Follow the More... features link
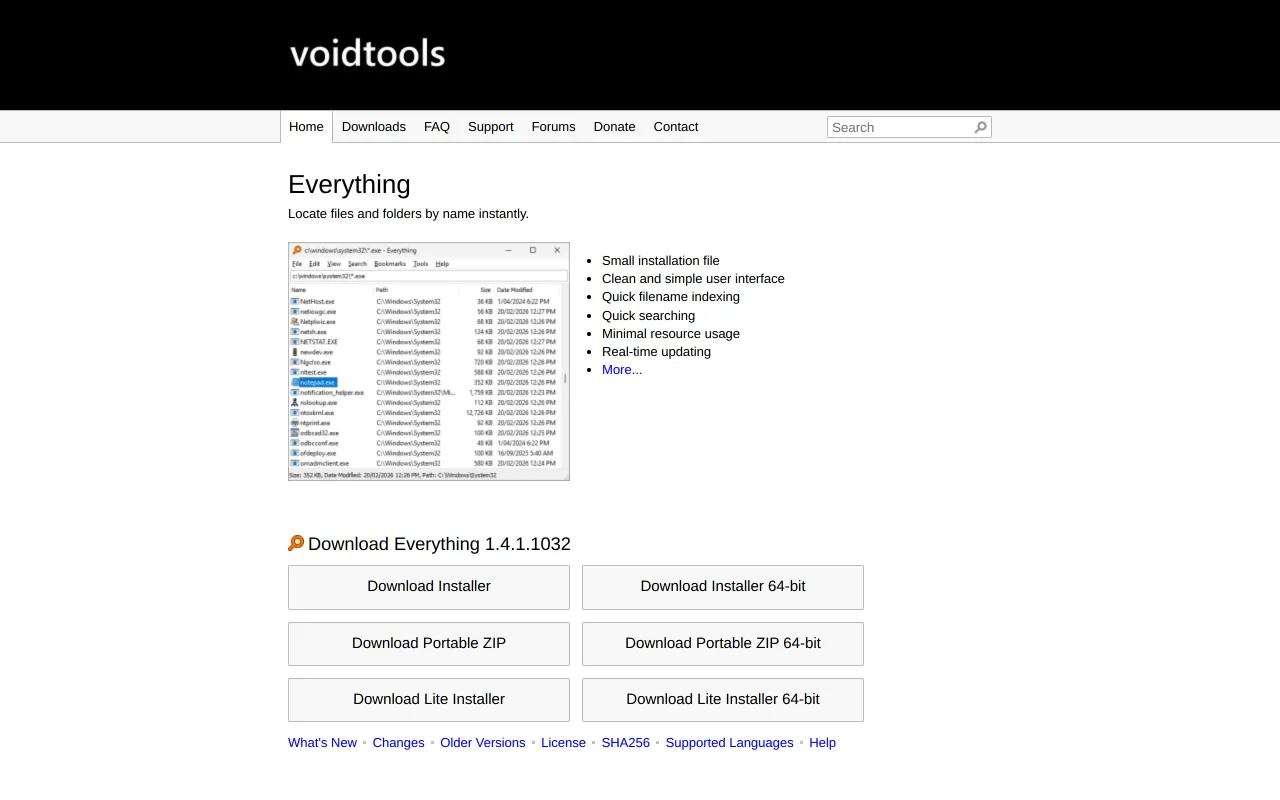The width and height of the screenshot is (1280, 800). coord(622,370)
